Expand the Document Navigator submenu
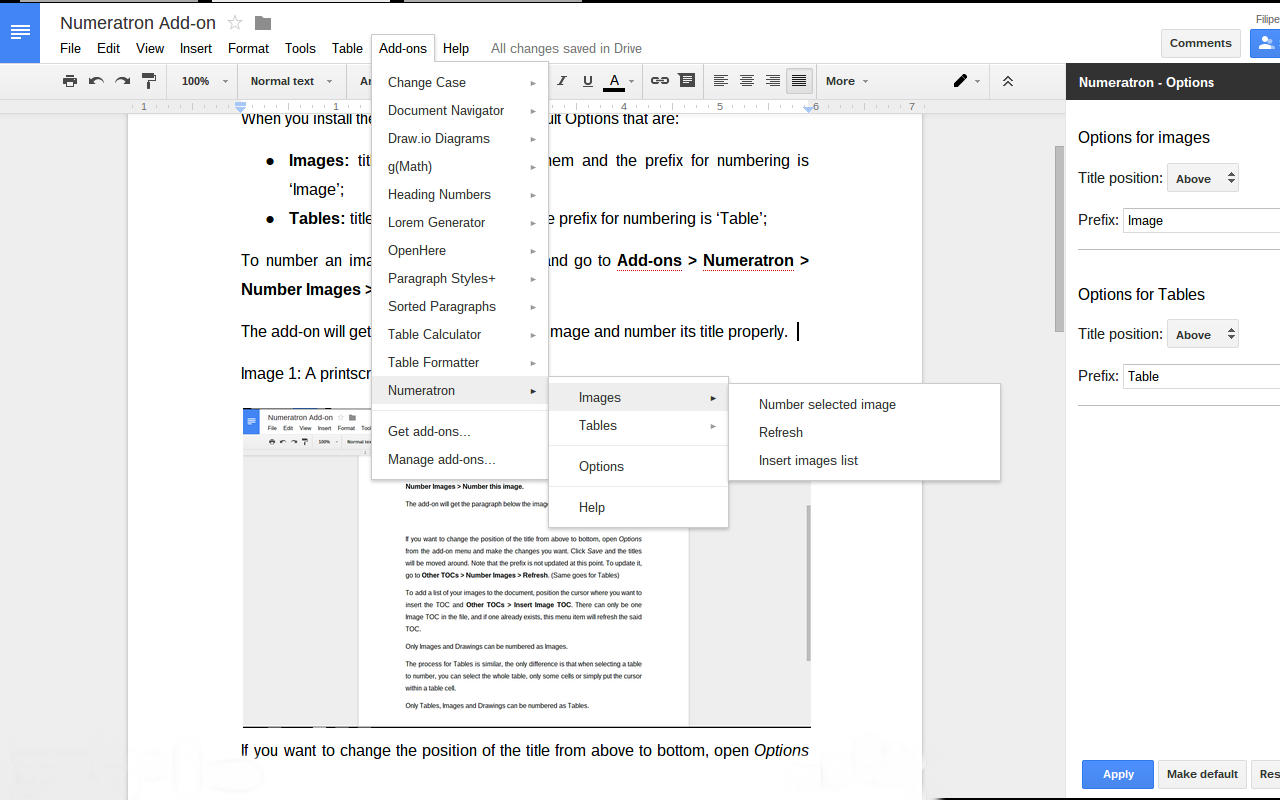The height and width of the screenshot is (800, 1280). 460,110
